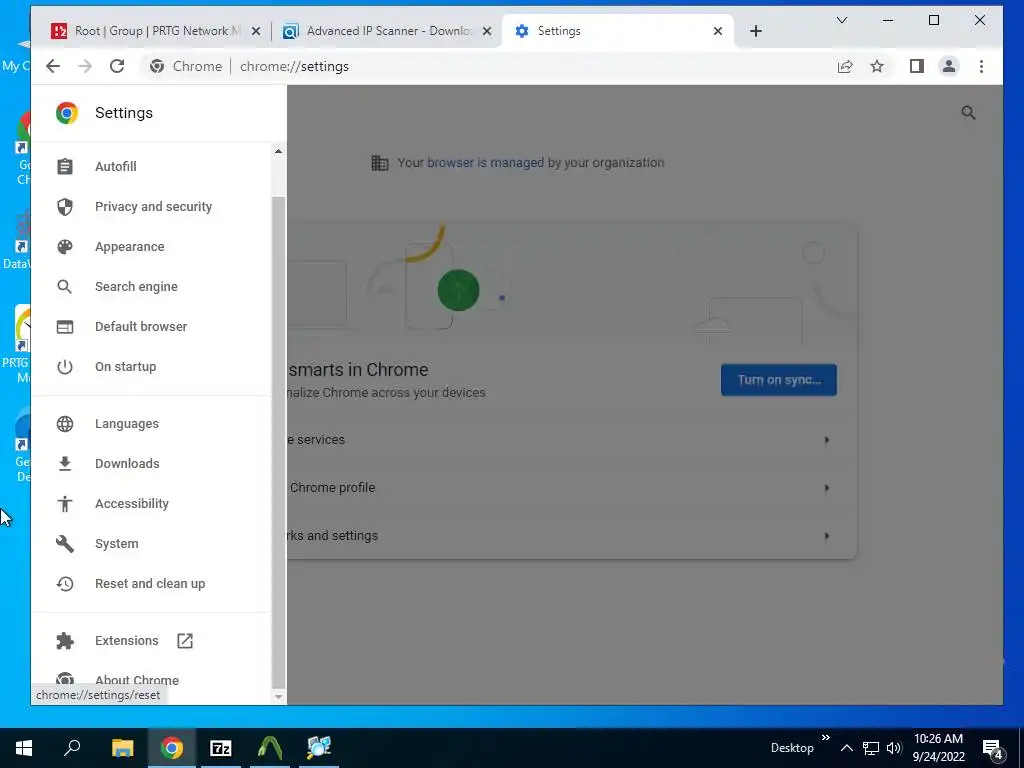Viewport: 1024px width, 768px height.
Task: Open the notification center icon
Action: (x=992, y=748)
